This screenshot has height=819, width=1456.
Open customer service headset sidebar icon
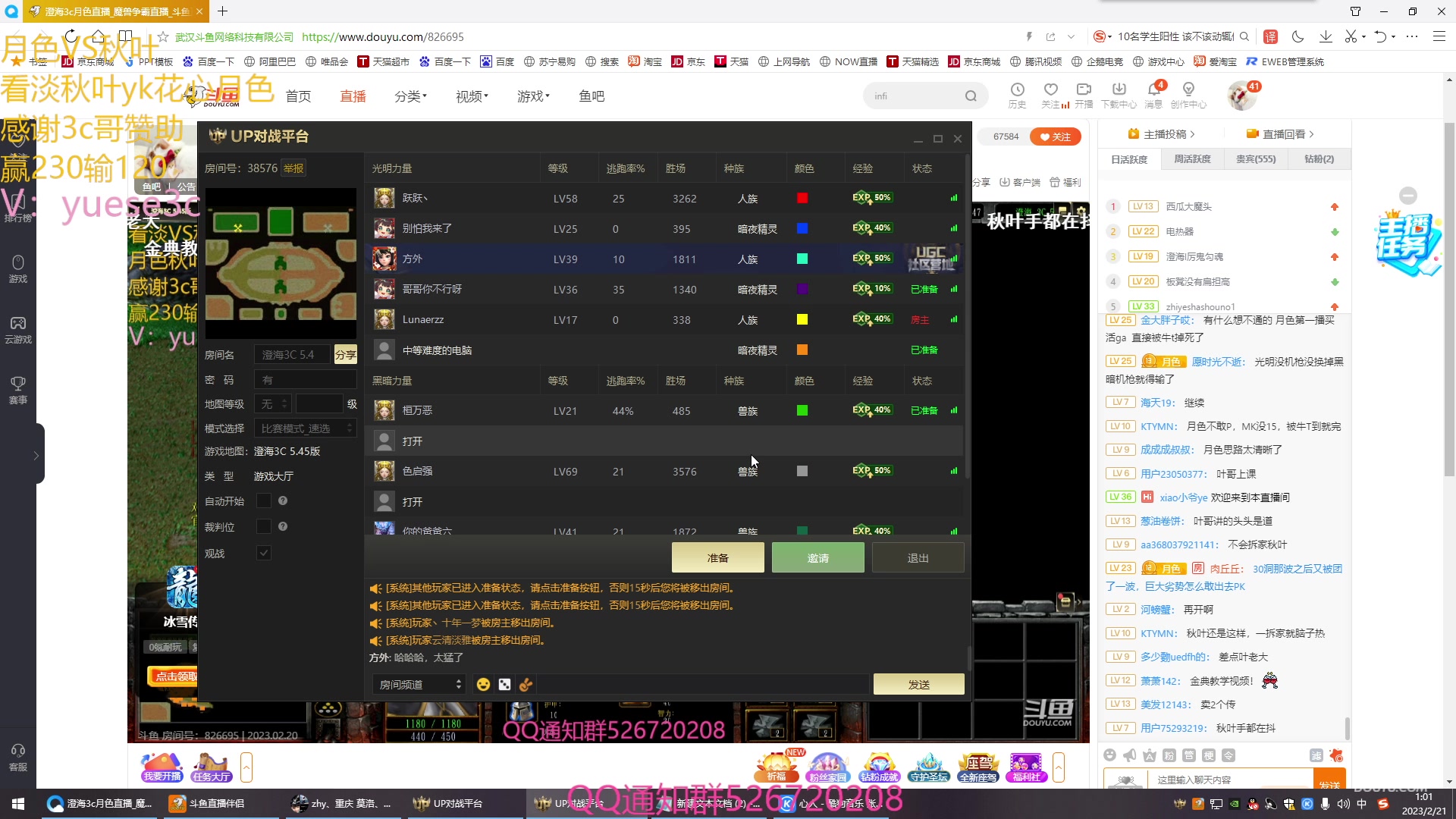click(18, 757)
